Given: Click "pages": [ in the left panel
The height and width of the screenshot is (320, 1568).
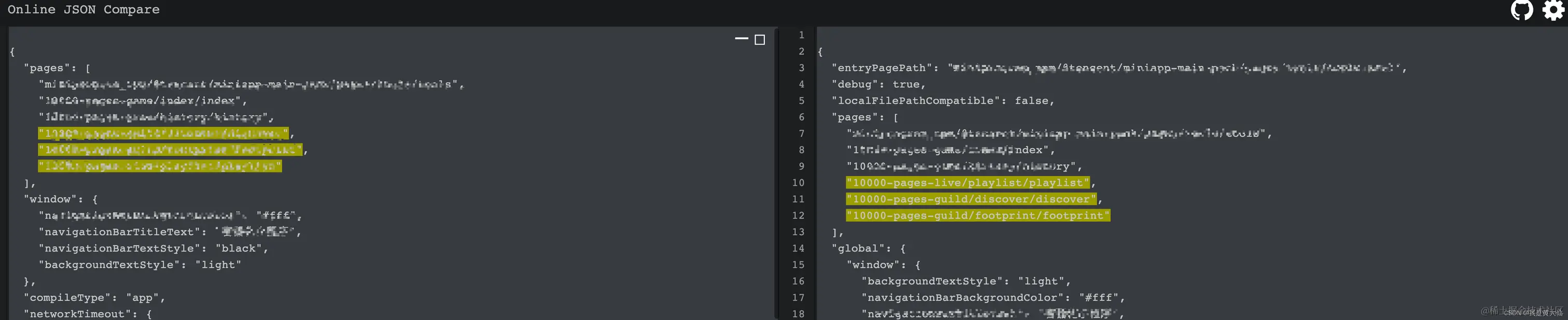Looking at the screenshot, I should 57,67.
